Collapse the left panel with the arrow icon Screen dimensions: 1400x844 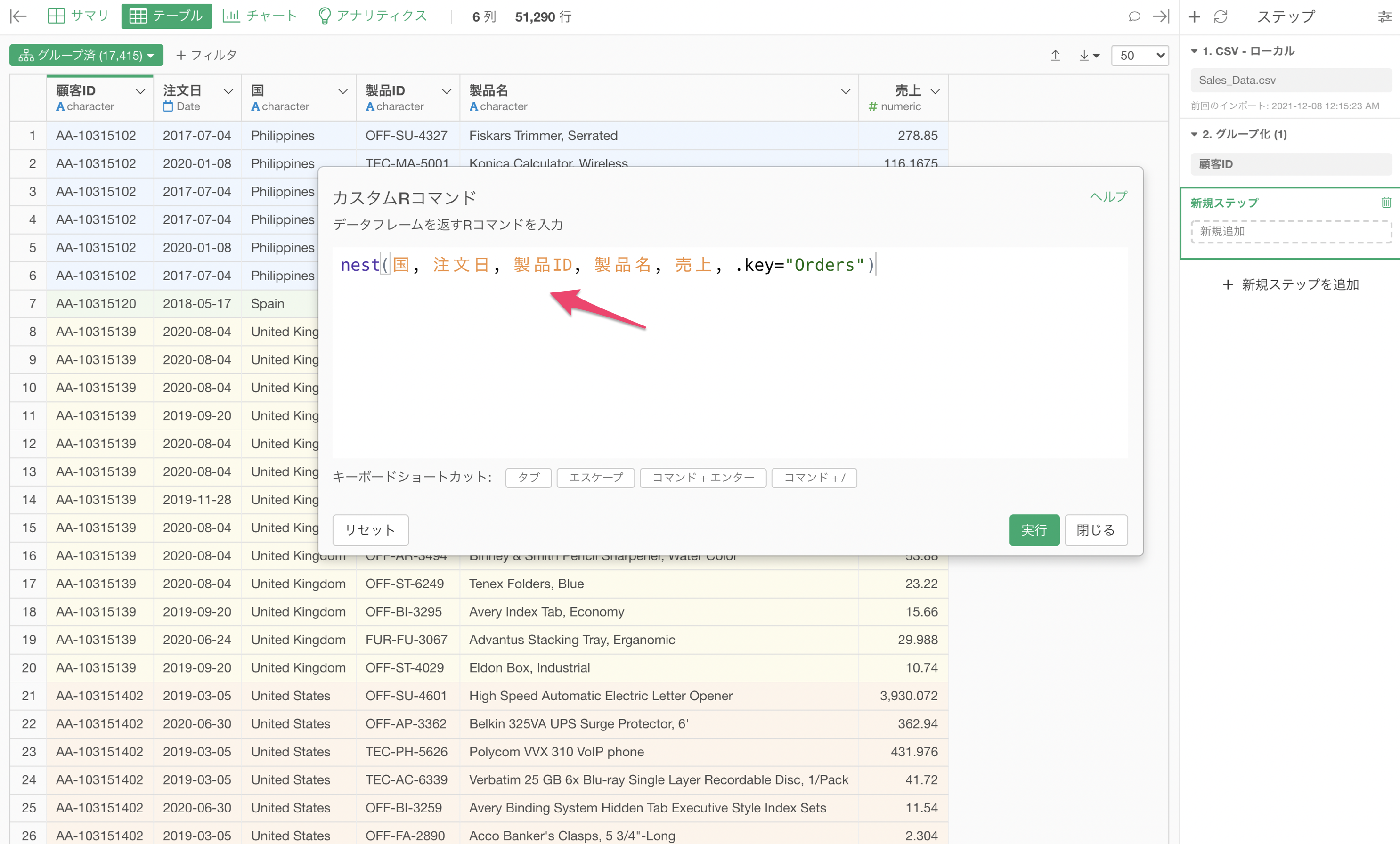click(x=19, y=16)
